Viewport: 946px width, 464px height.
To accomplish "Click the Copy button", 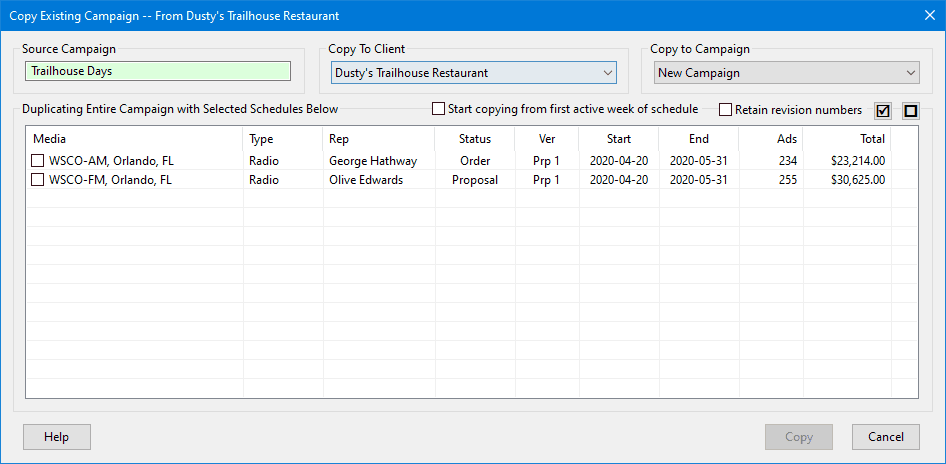I will [x=798, y=437].
